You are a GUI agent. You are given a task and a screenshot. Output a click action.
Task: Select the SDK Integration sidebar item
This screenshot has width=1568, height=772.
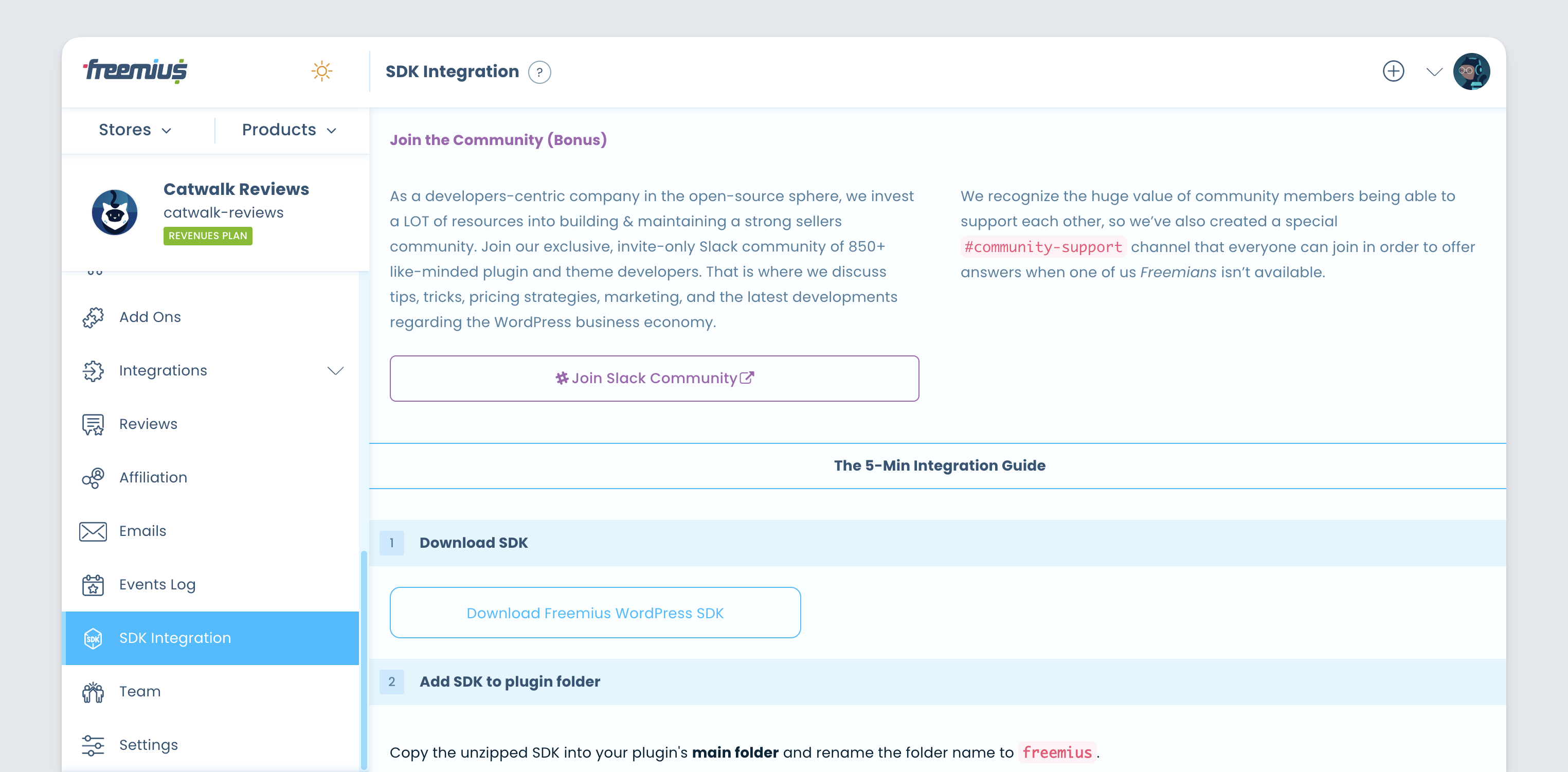[210, 638]
